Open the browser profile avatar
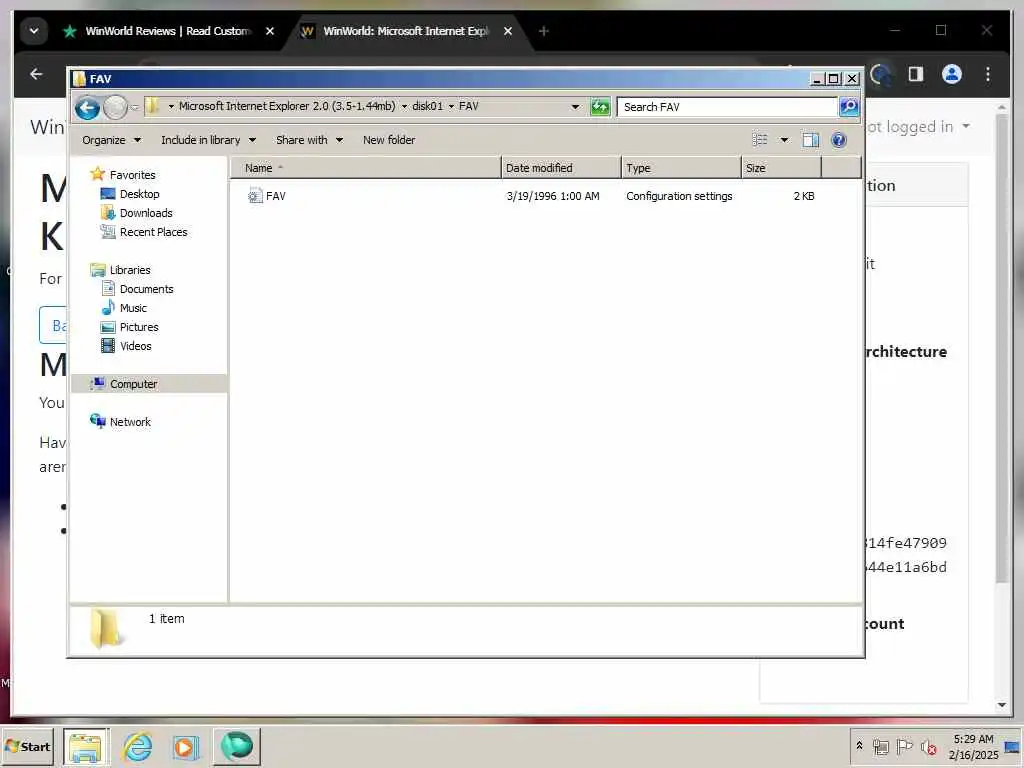The width and height of the screenshot is (1024, 768). pos(952,74)
